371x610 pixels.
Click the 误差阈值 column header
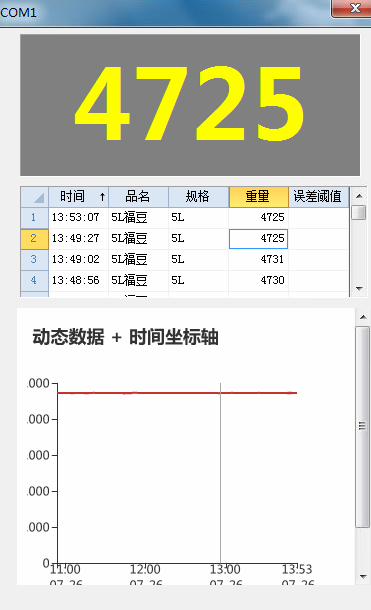pos(318,197)
